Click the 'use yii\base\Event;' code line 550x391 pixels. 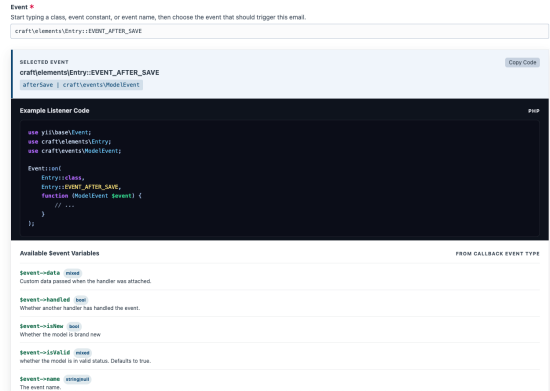(x=59, y=133)
